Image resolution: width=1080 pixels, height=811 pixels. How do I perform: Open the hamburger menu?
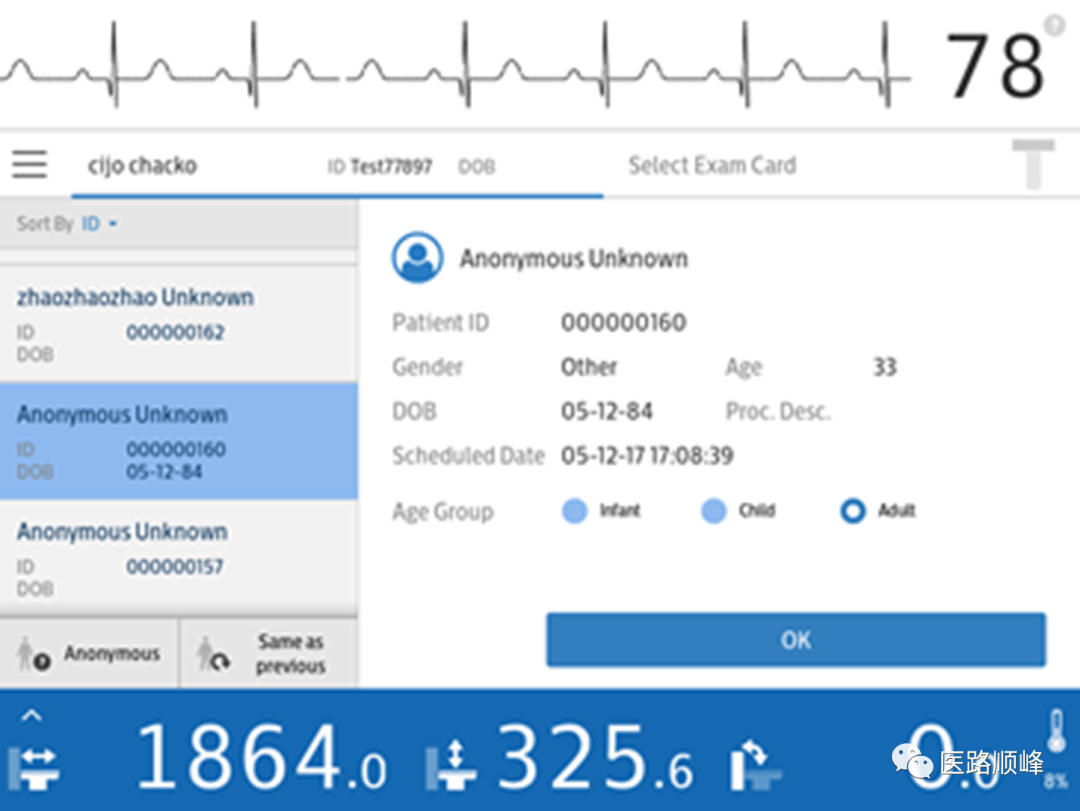(x=29, y=164)
